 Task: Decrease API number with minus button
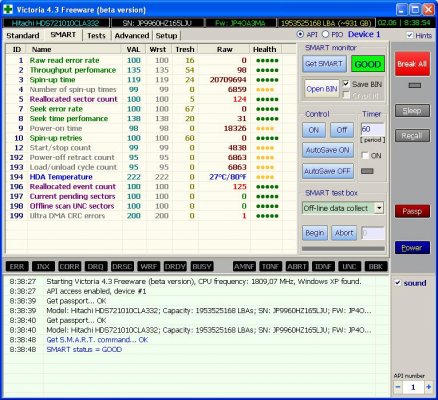pos(398,387)
